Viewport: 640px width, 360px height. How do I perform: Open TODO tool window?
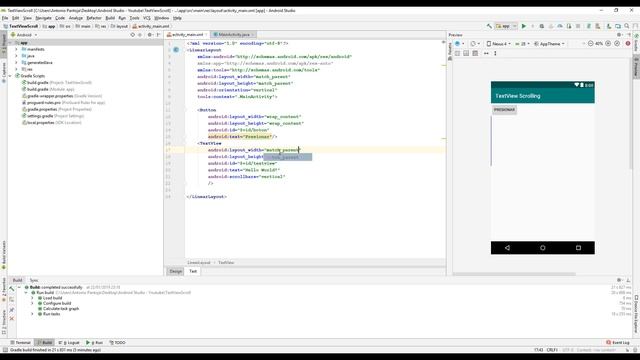(118, 342)
